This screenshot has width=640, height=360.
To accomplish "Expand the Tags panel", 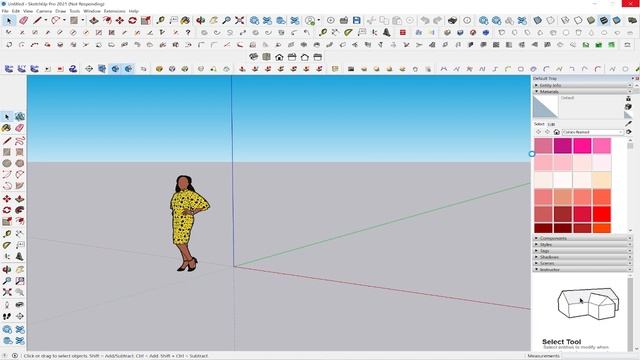I will (x=582, y=251).
